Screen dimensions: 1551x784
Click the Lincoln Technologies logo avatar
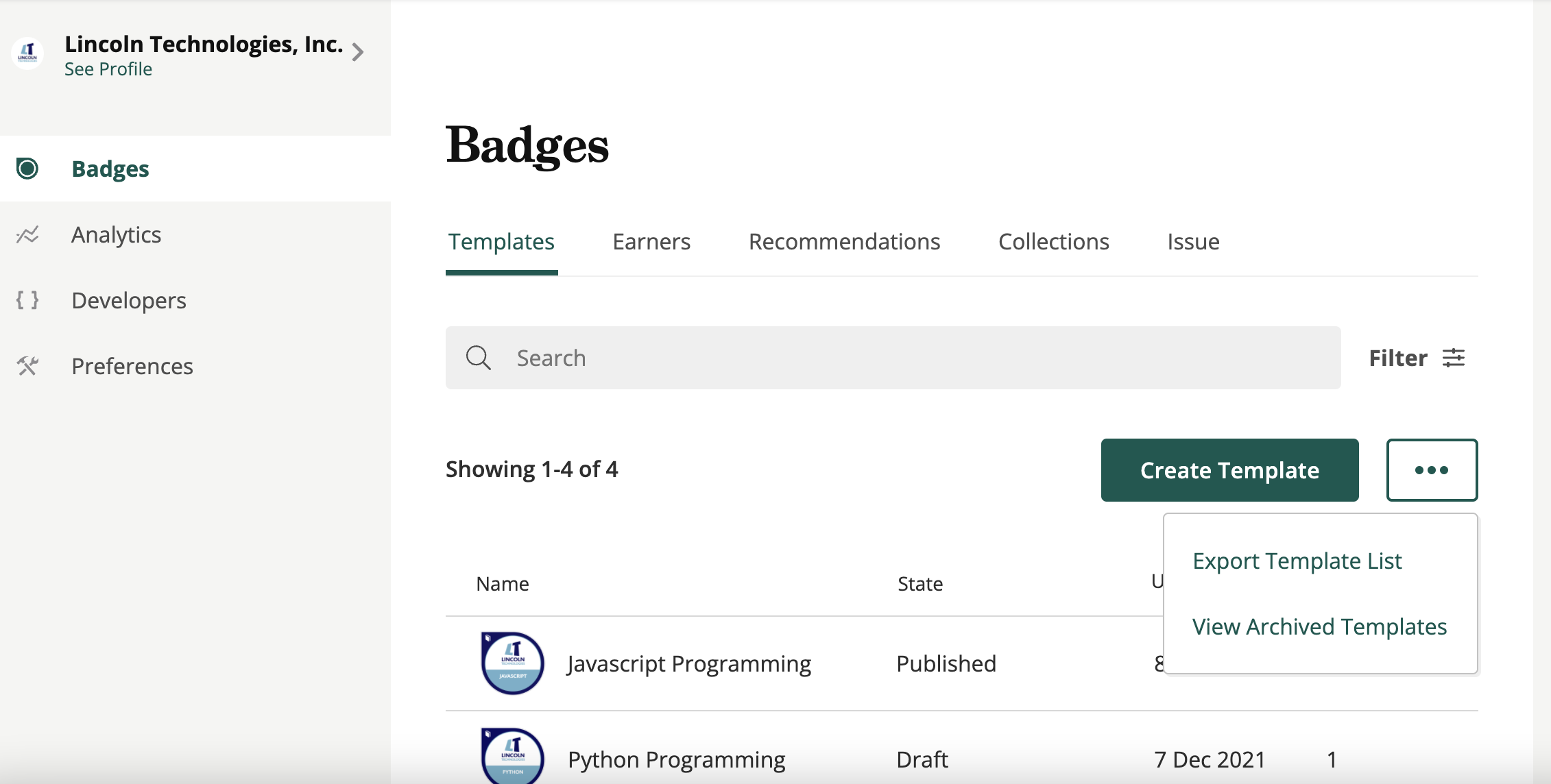click(27, 53)
